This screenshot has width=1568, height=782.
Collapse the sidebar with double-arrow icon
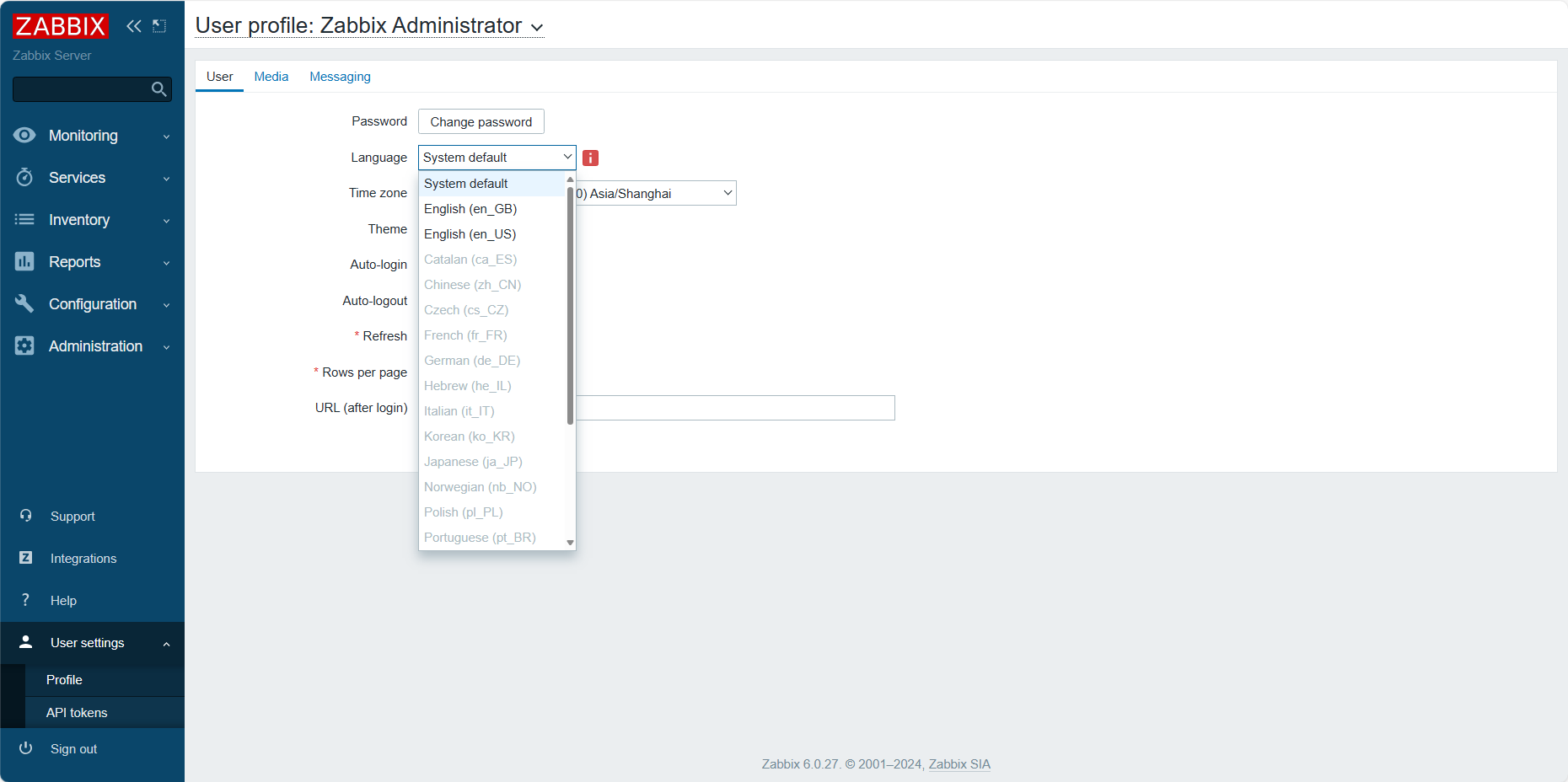(134, 26)
